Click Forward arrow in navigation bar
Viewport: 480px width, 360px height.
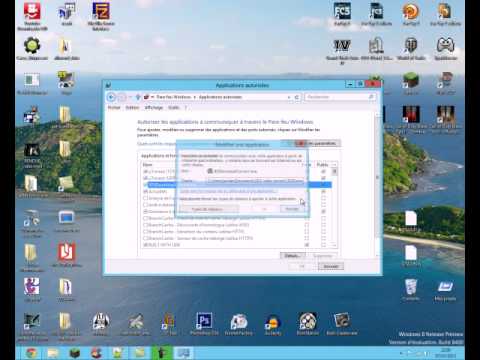coord(122,97)
